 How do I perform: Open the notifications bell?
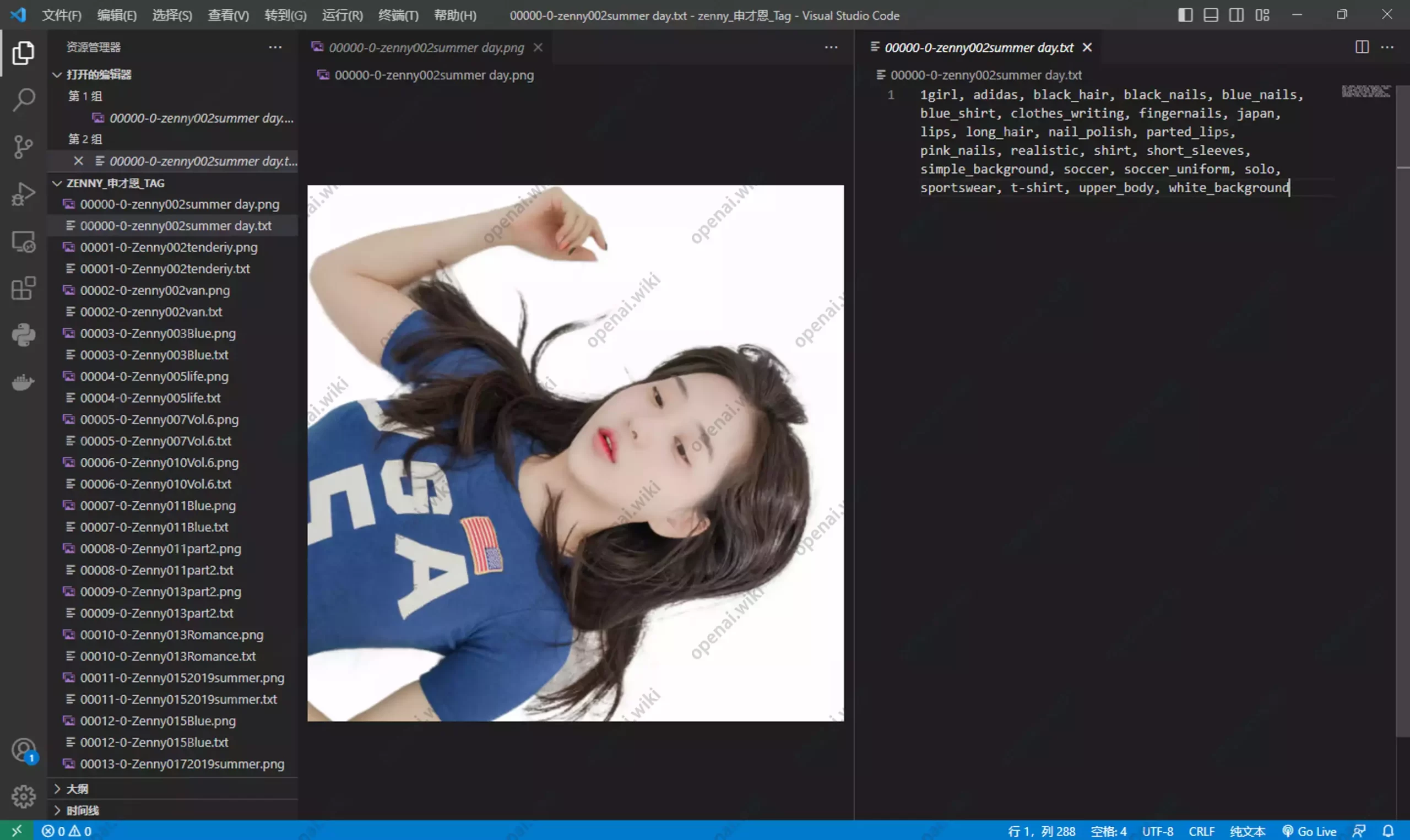pos(1389,831)
